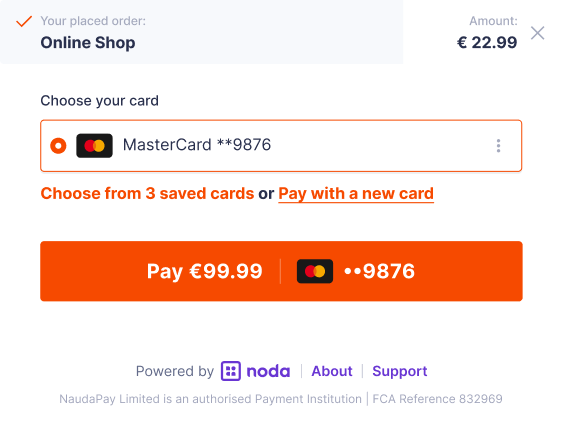
Task: Click the orange order checkmark icon
Action: [24, 21]
